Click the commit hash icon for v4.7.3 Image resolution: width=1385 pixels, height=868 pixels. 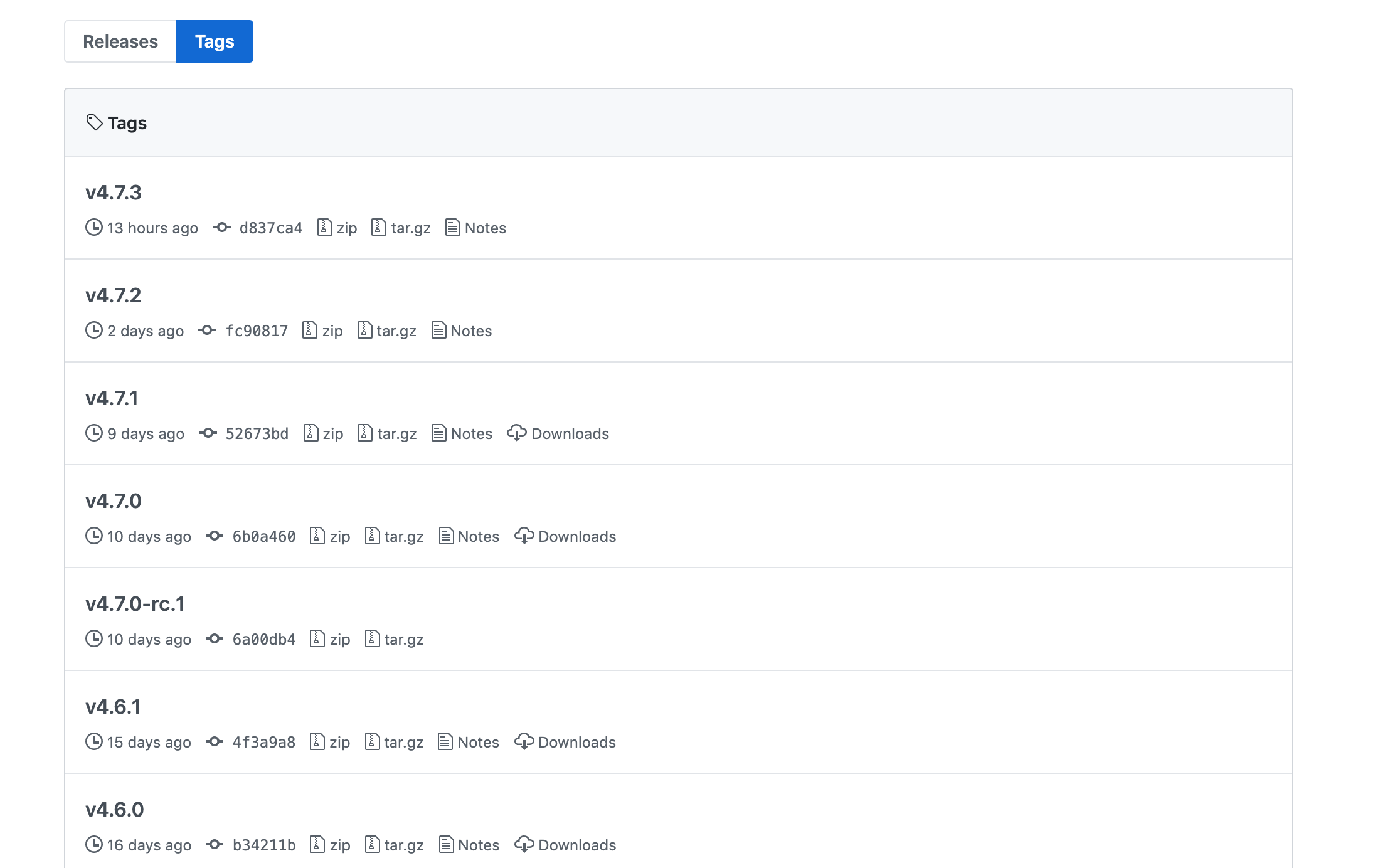pos(222,227)
